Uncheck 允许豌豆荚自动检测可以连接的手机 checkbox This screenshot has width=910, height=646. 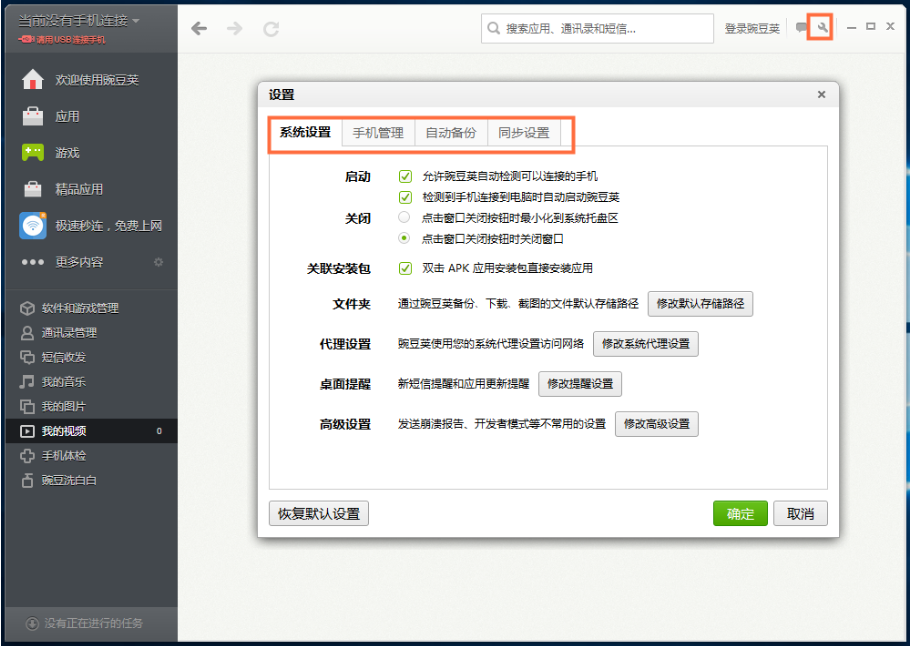405,176
